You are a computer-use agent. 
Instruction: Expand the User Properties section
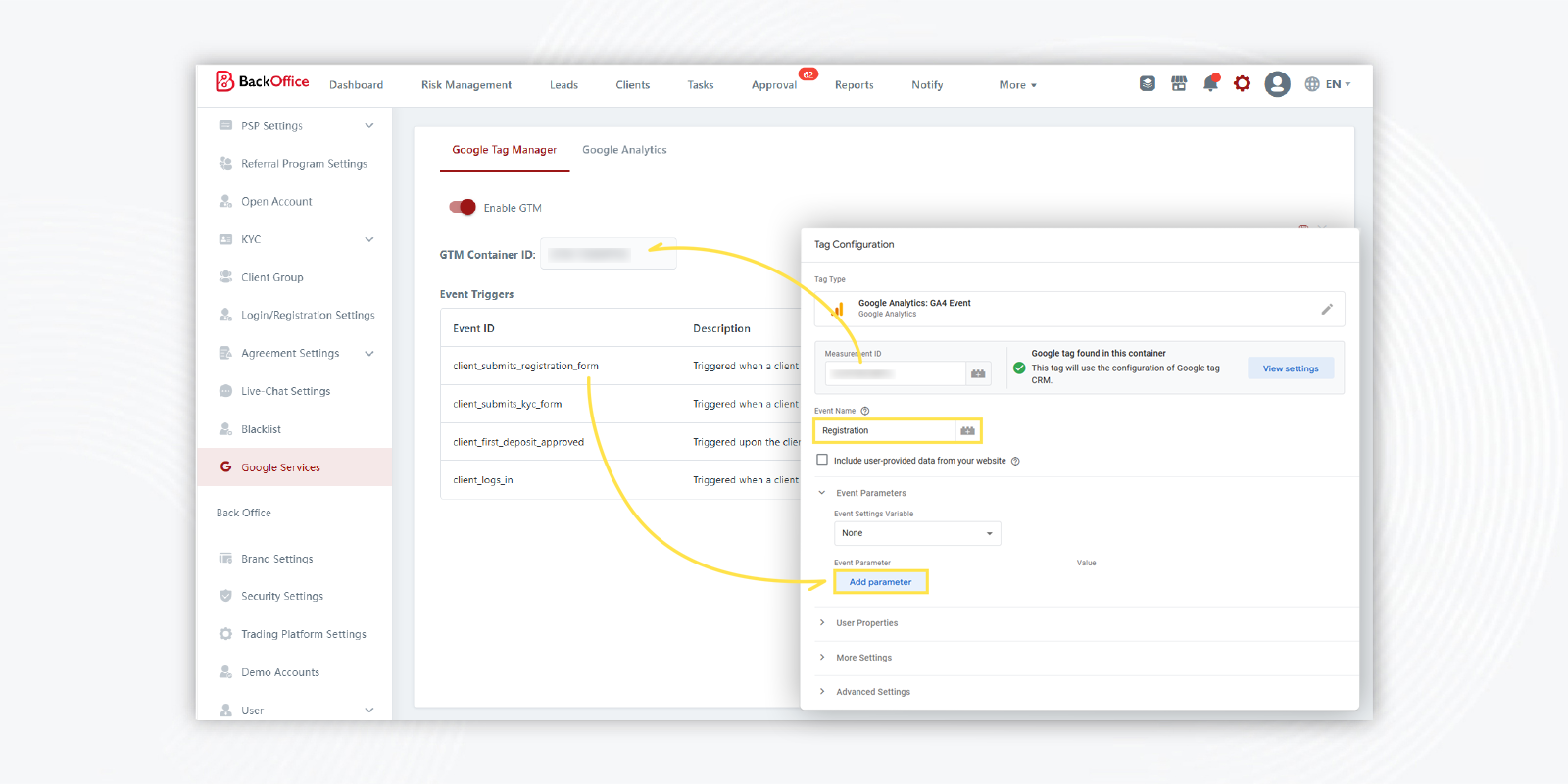pos(822,623)
